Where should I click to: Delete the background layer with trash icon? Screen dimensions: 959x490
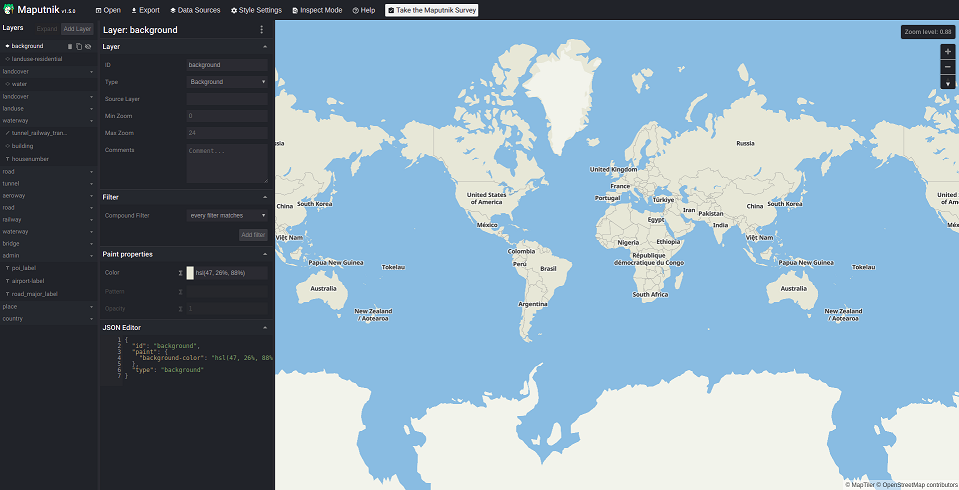[69, 46]
